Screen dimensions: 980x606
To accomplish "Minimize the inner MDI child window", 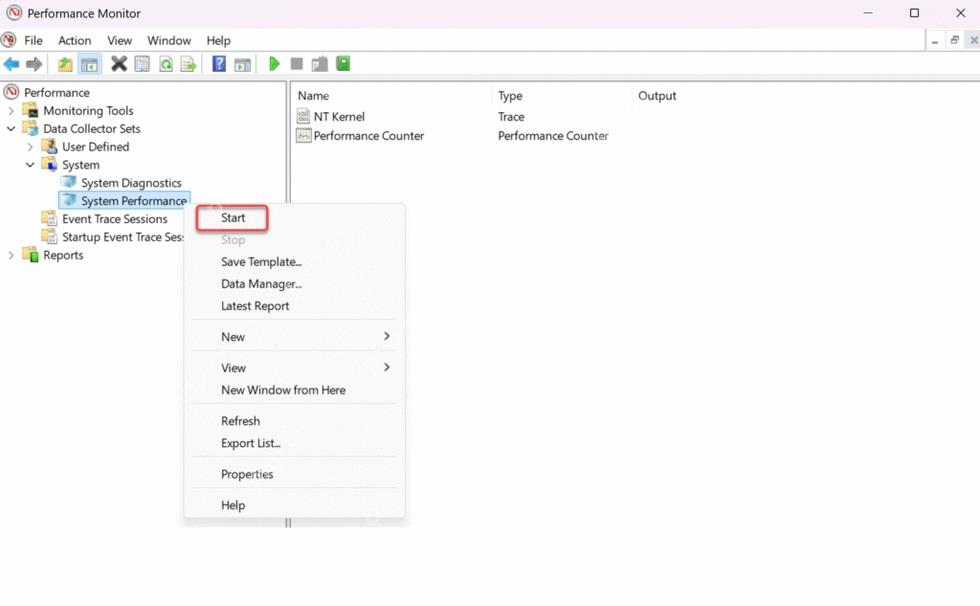I will [934, 41].
